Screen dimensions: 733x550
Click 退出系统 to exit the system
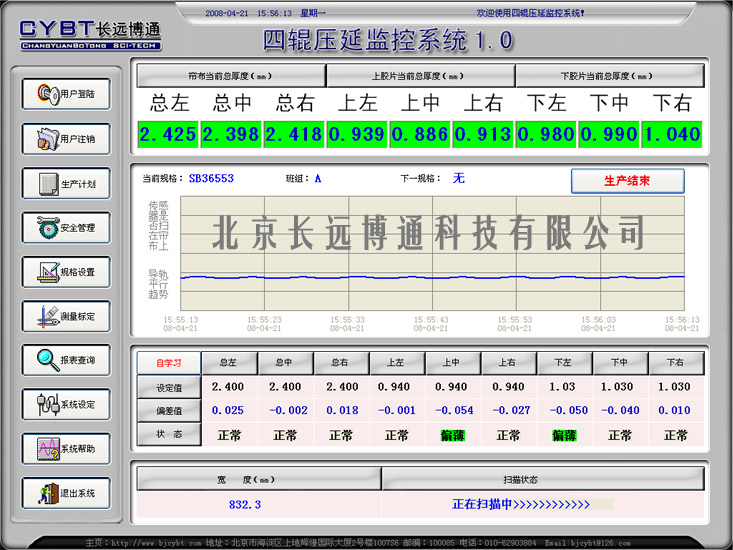(66, 493)
